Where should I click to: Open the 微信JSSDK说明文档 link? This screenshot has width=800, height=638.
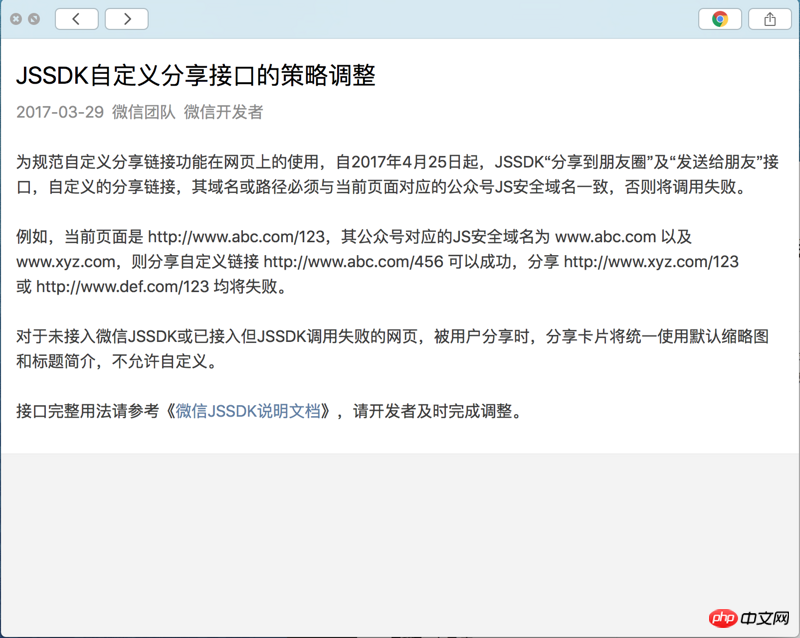pos(248,411)
